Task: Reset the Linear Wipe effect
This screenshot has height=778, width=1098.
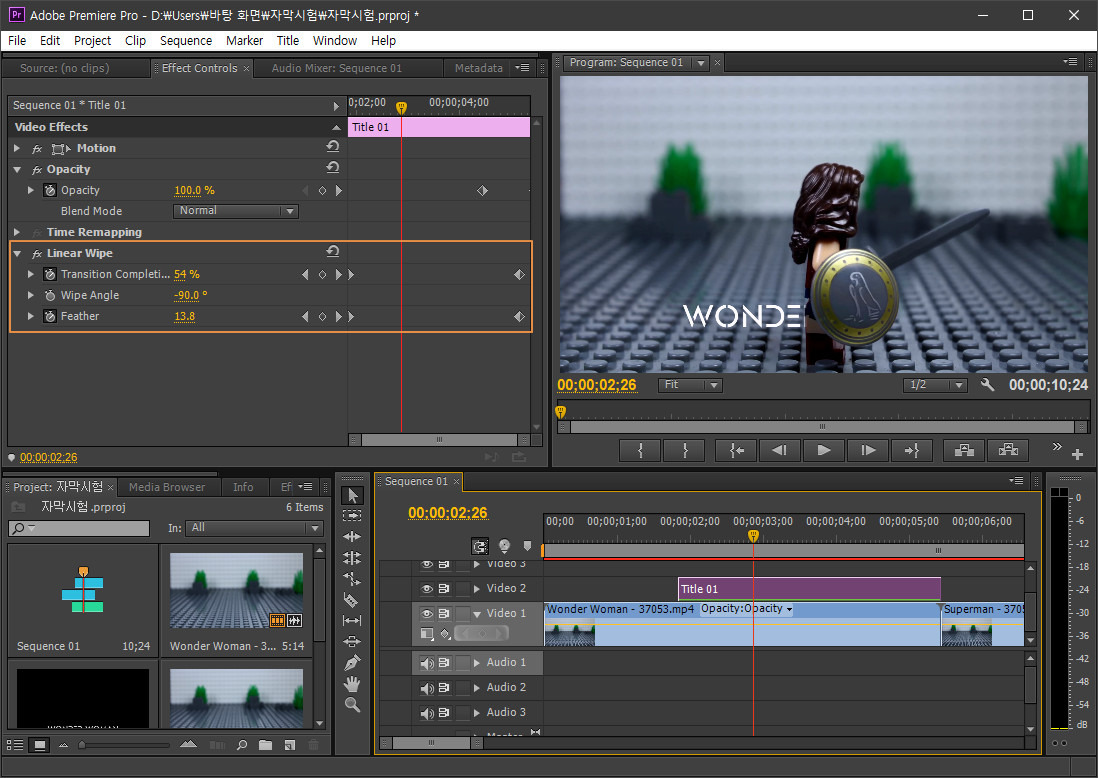Action: [x=333, y=251]
